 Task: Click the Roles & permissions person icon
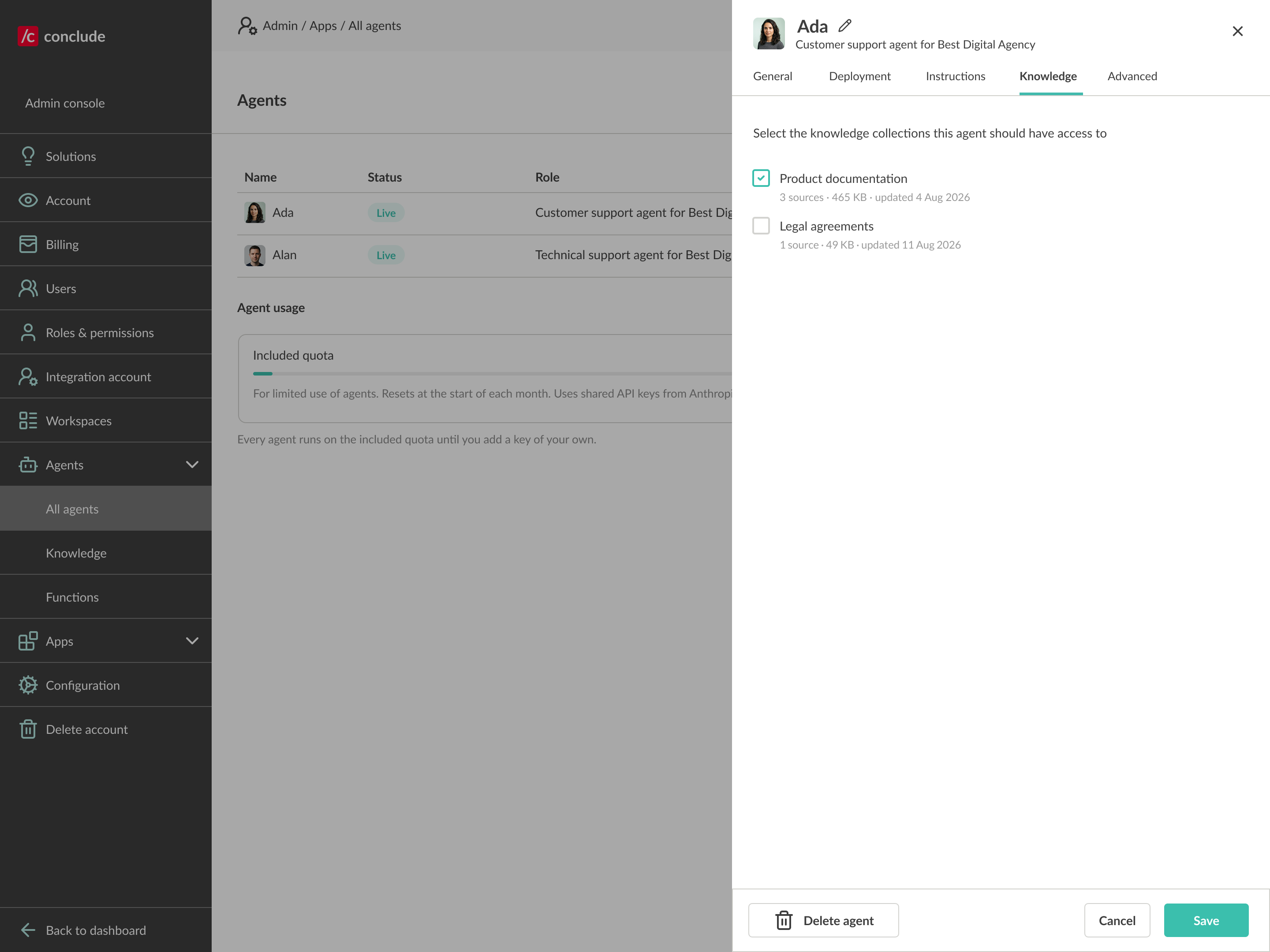(27, 332)
